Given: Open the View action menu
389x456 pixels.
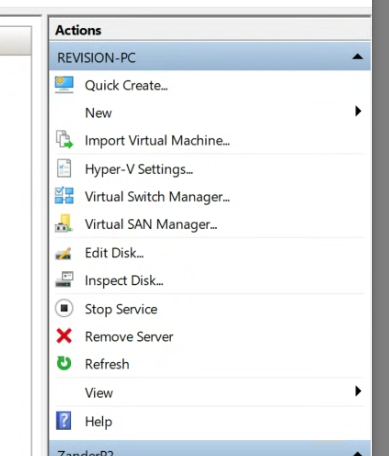Looking at the screenshot, I should [x=99, y=393].
